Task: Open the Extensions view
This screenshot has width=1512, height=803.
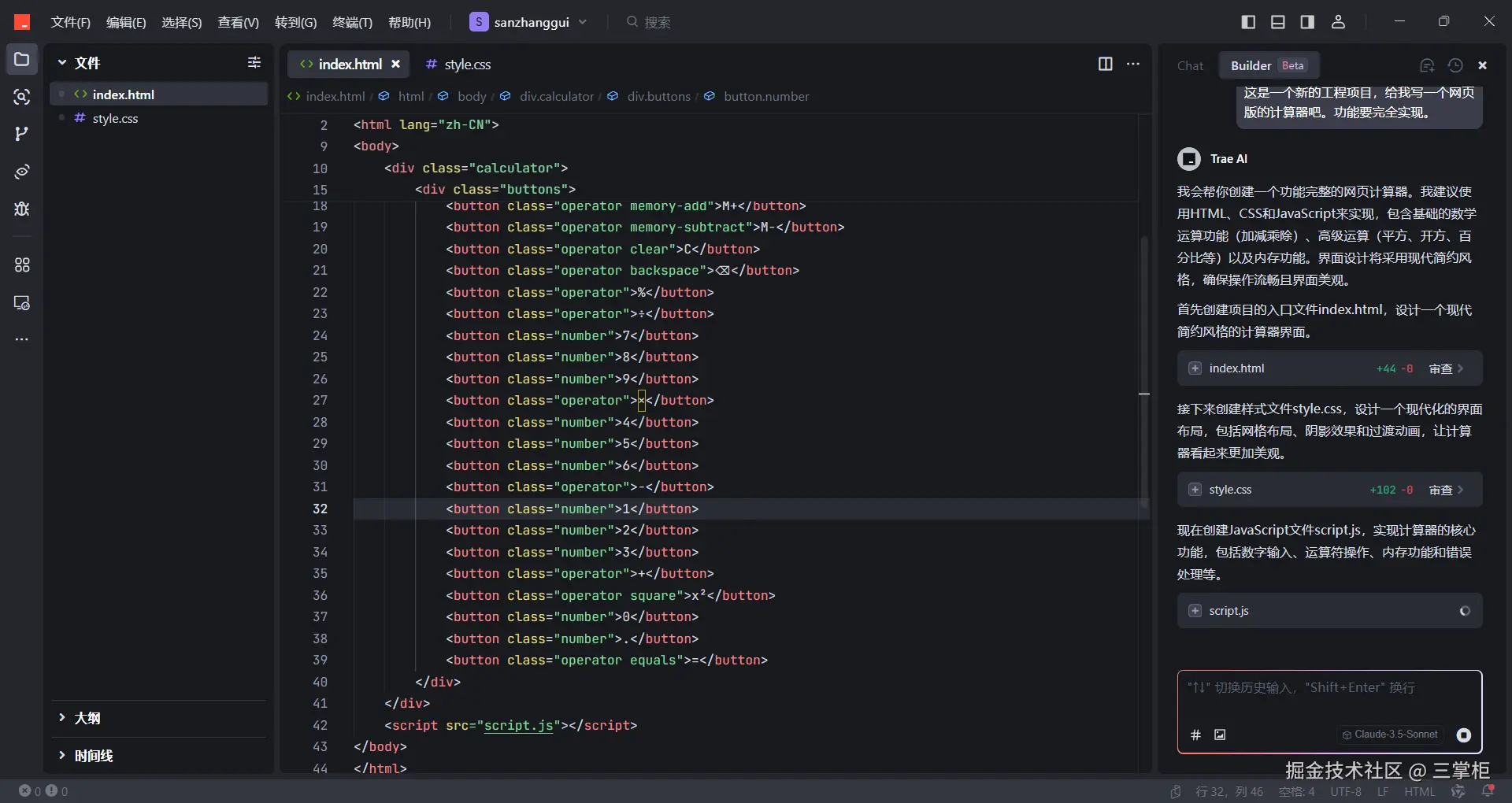Action: pos(22,265)
